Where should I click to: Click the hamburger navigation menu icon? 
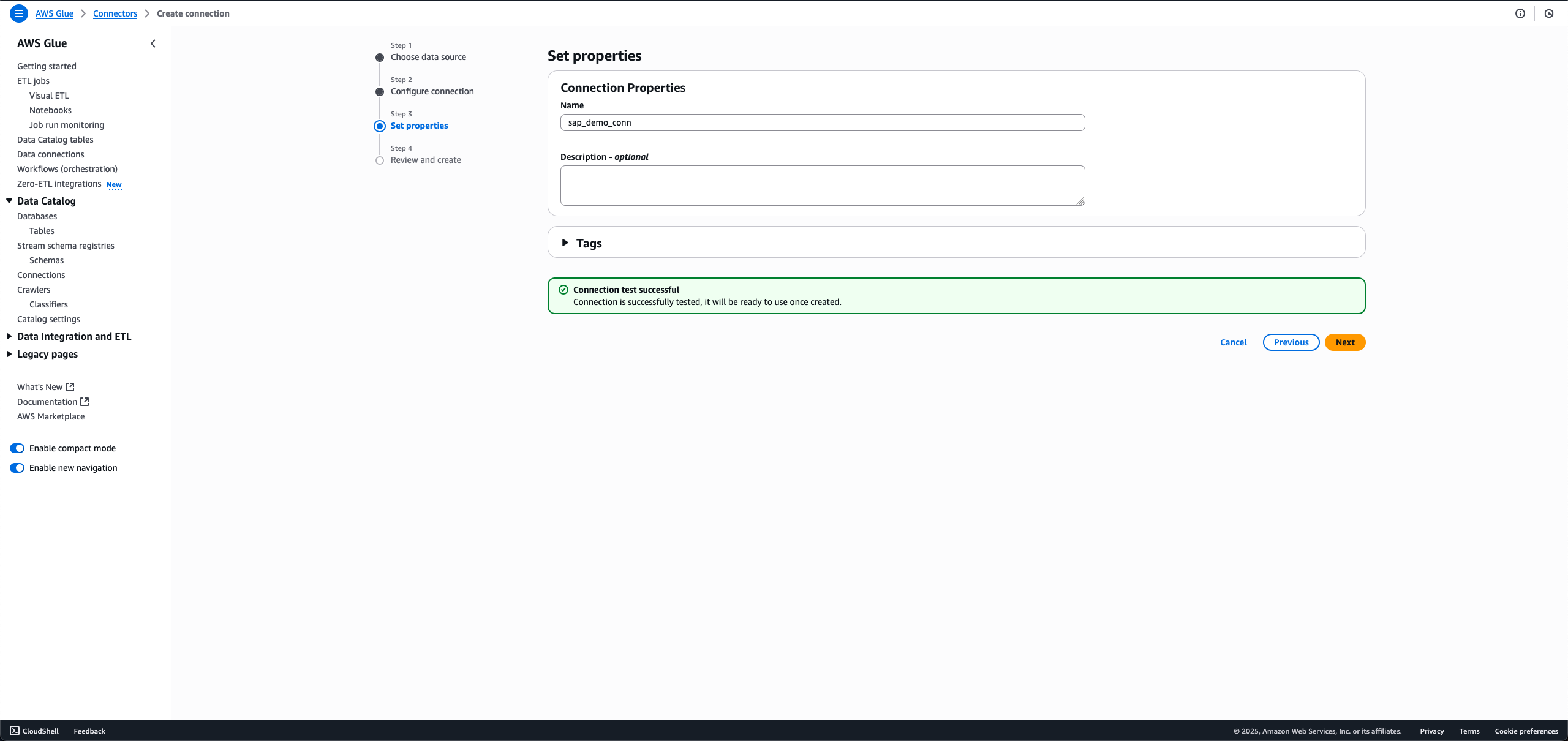(19, 13)
